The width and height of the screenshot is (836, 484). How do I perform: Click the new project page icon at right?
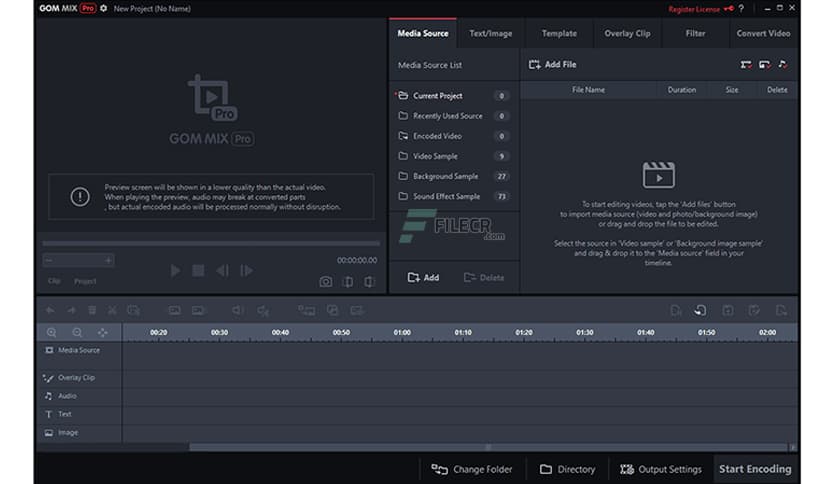(x=675, y=310)
